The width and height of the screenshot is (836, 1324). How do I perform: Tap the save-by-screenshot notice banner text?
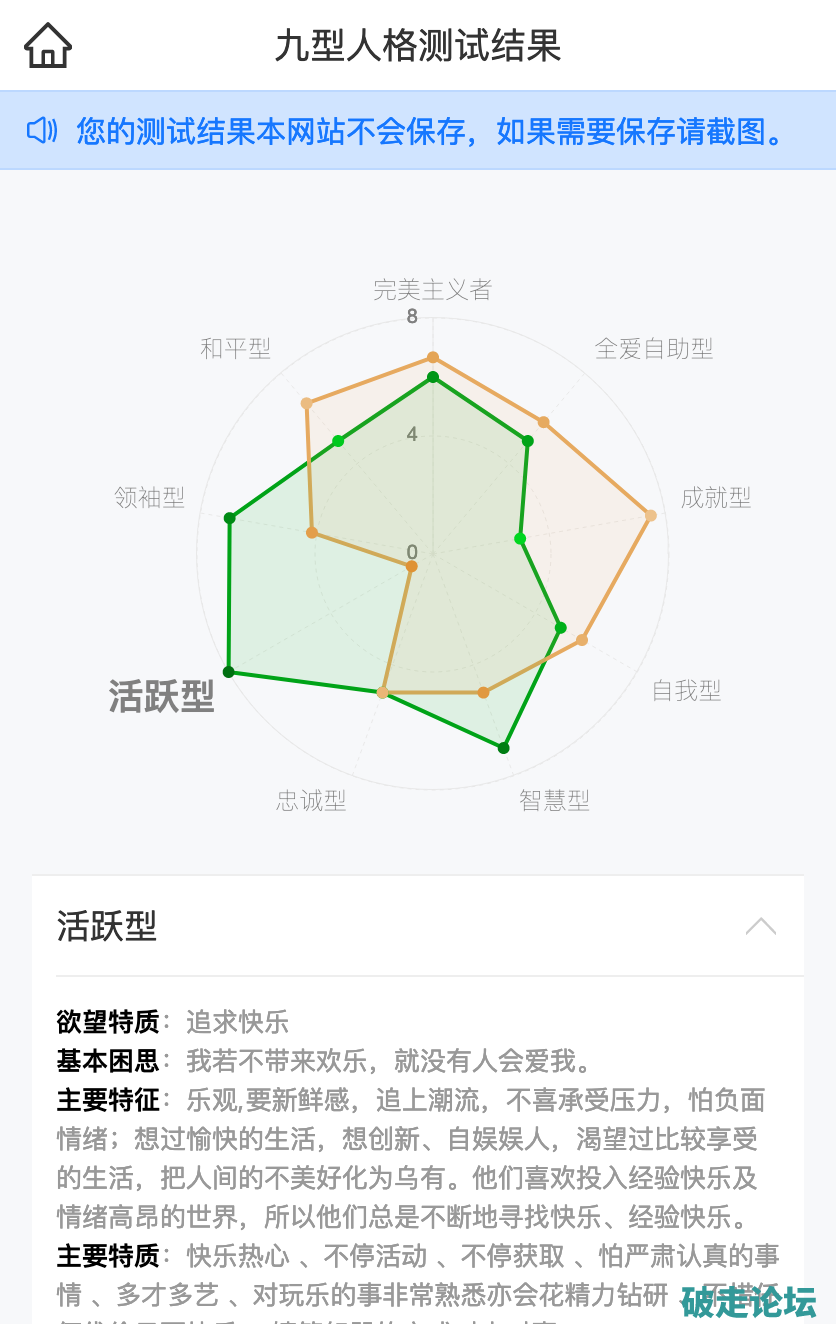[432, 130]
